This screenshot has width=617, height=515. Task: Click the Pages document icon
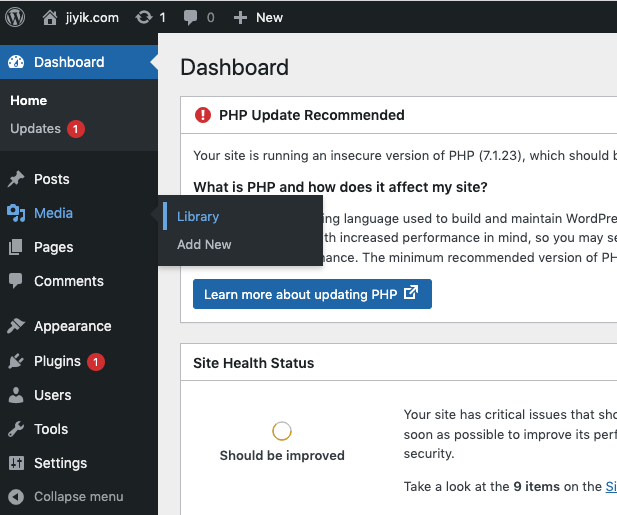pyautogui.click(x=16, y=247)
